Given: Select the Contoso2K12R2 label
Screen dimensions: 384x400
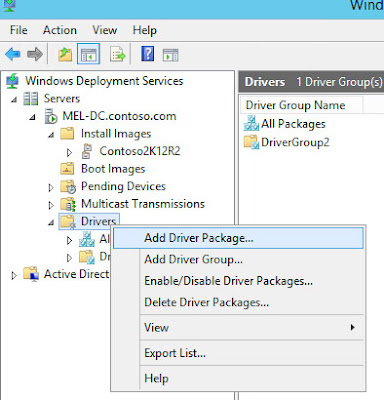Looking at the screenshot, I should tap(140, 151).
